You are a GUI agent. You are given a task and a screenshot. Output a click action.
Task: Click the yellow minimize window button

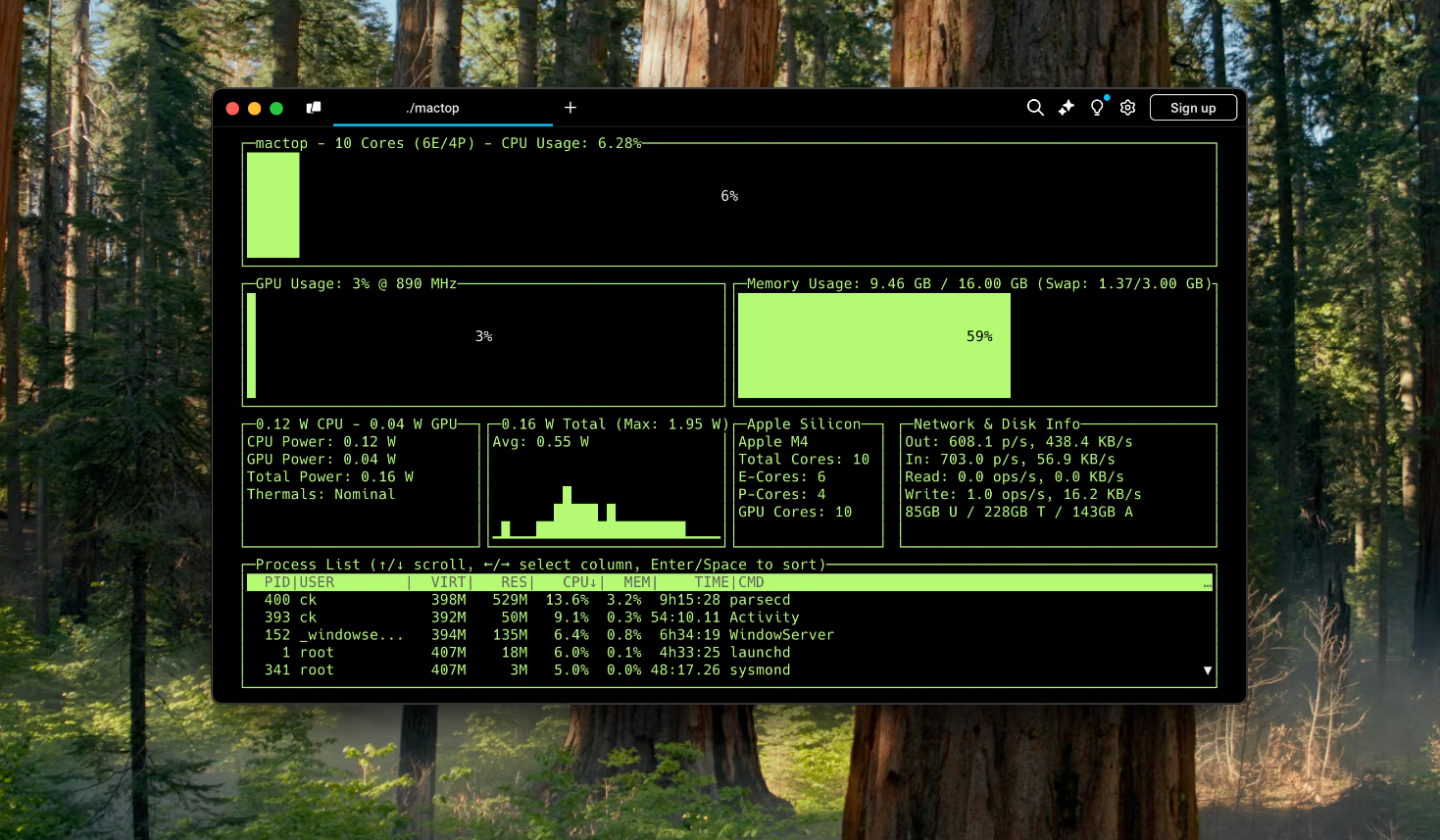(x=254, y=109)
